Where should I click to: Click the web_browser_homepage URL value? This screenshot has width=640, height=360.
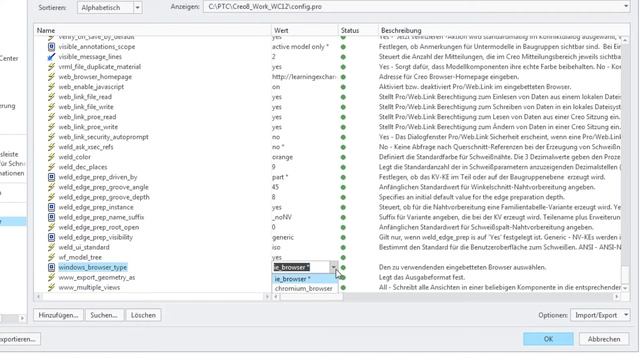click(304, 77)
